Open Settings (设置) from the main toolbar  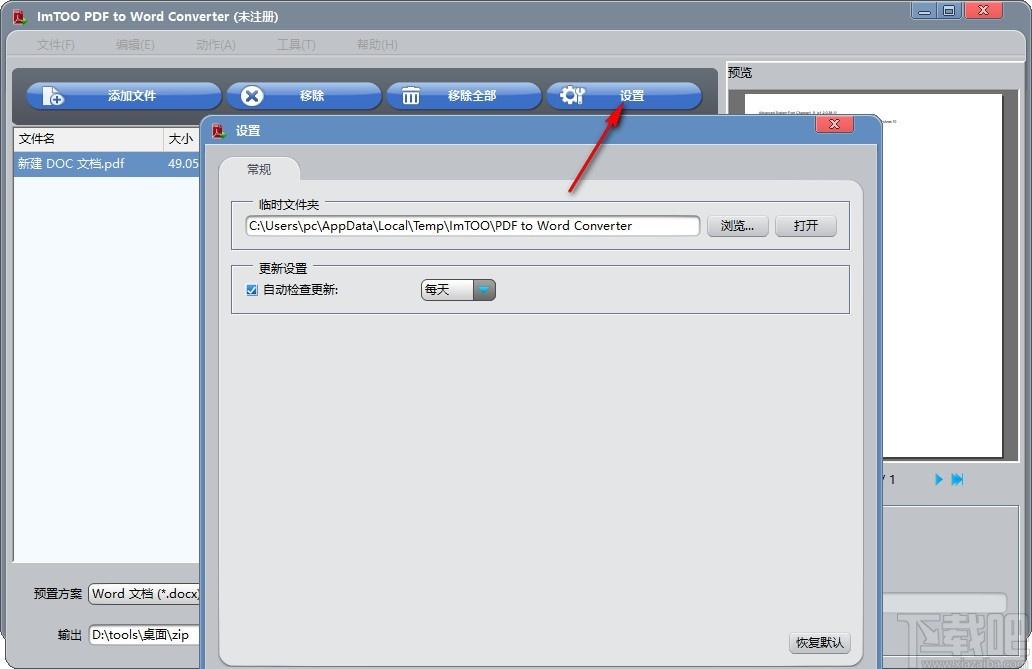[x=624, y=95]
